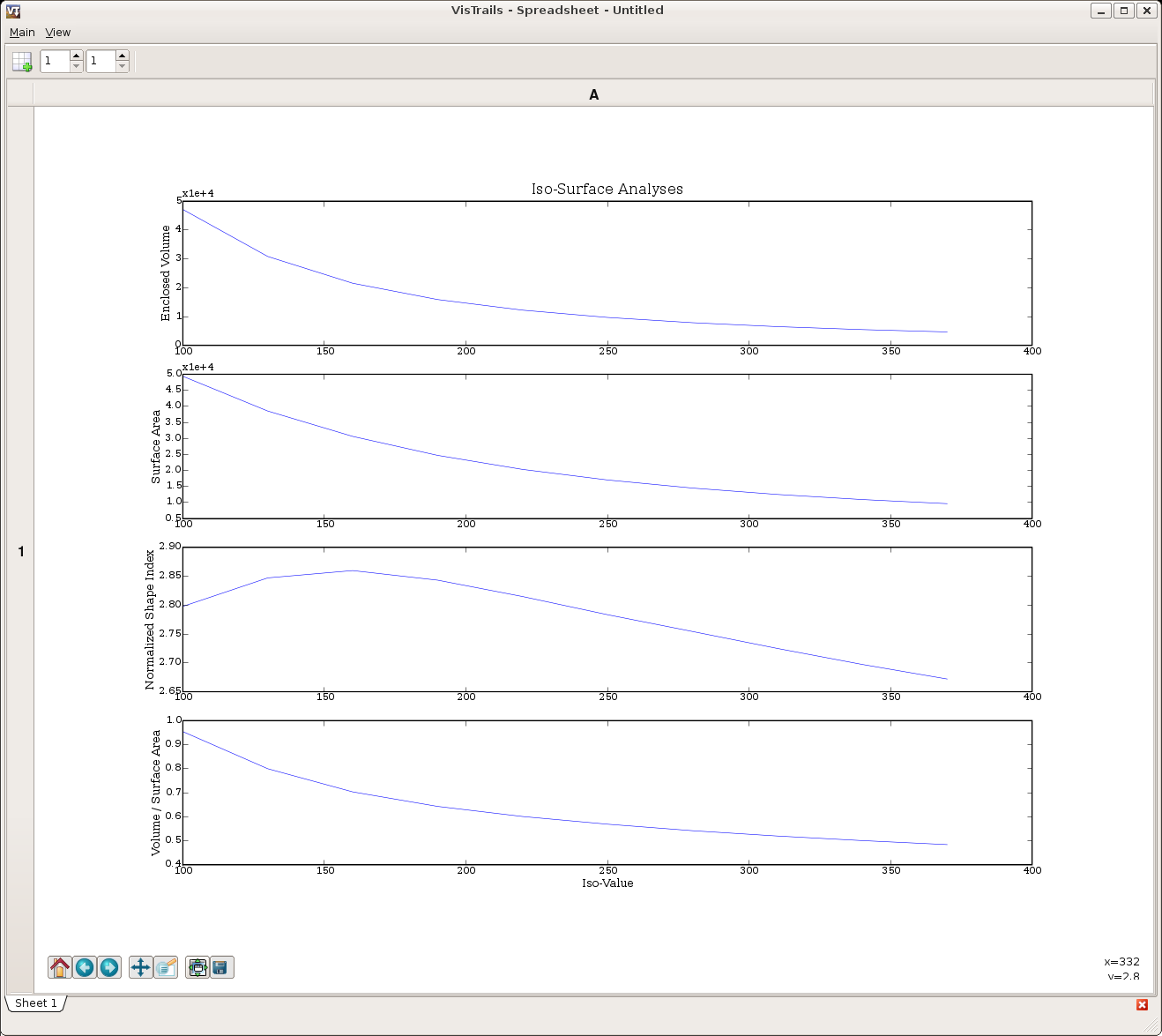Select row header 1
Screen dimensions: 1162x1036
[x=21, y=551]
